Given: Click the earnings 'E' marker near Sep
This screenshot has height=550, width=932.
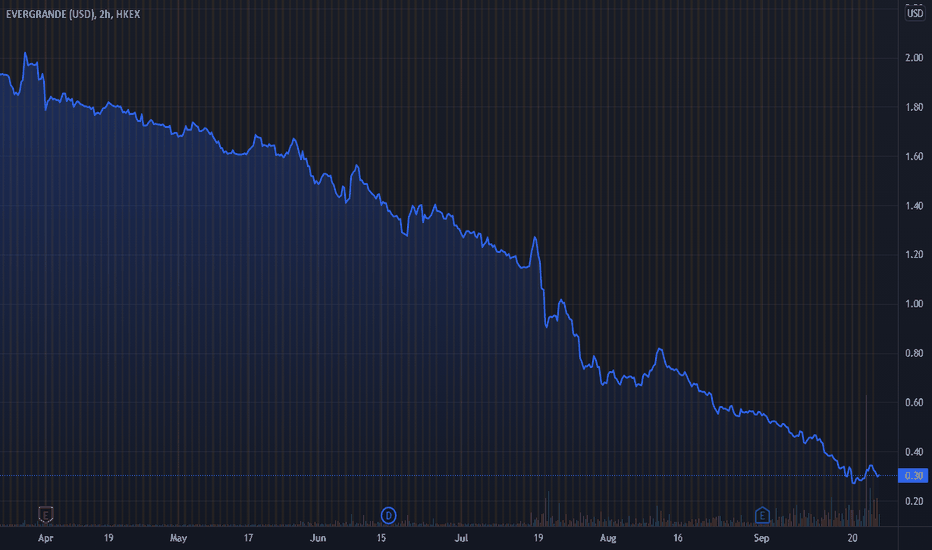Looking at the screenshot, I should (762, 515).
